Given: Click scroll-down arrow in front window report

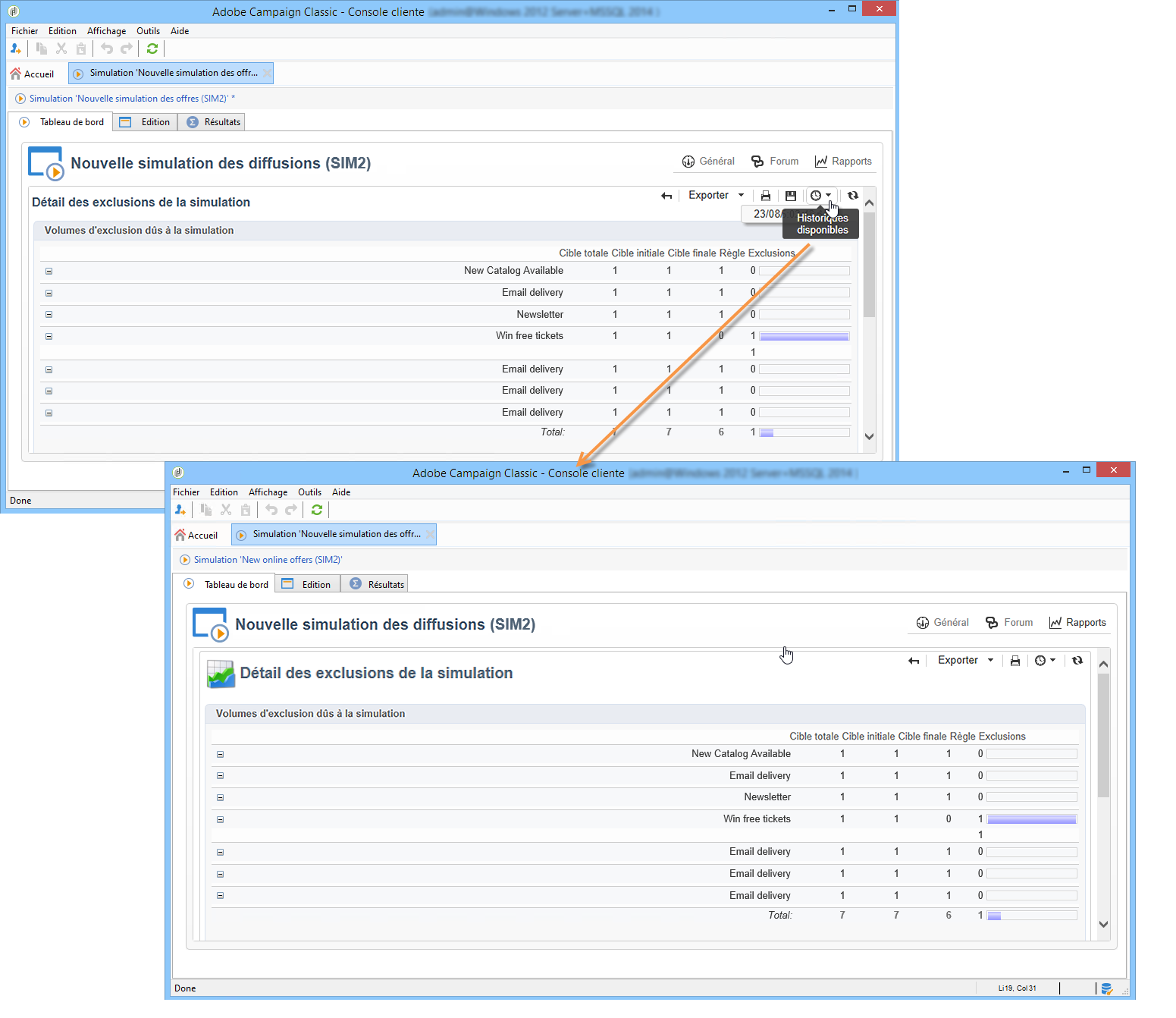Looking at the screenshot, I should pyautogui.click(x=1104, y=924).
